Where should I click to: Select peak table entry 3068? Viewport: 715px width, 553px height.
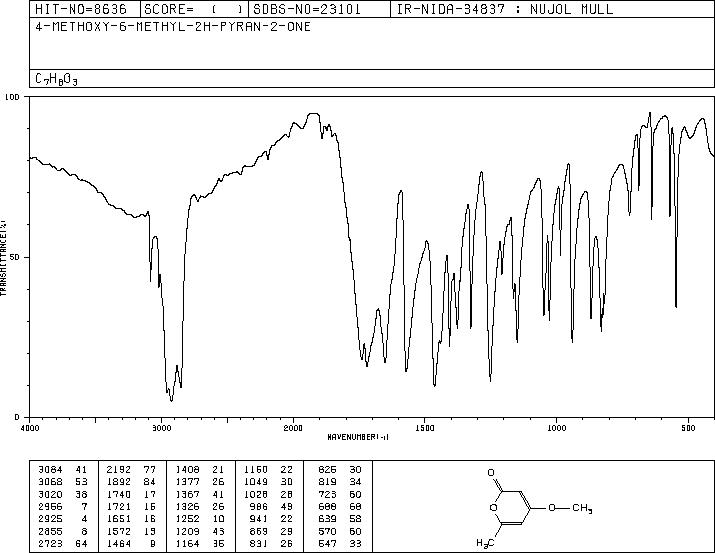click(50, 482)
